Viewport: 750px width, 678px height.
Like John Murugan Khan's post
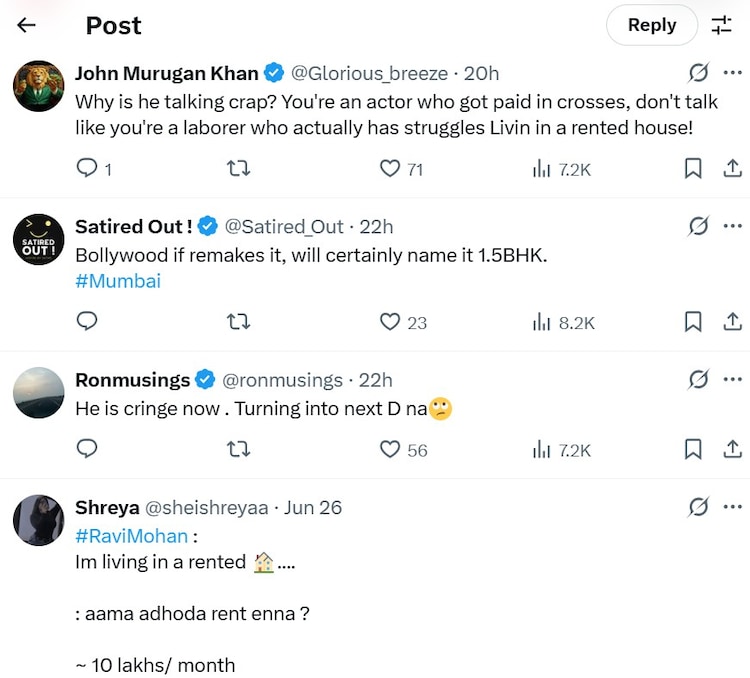390,169
